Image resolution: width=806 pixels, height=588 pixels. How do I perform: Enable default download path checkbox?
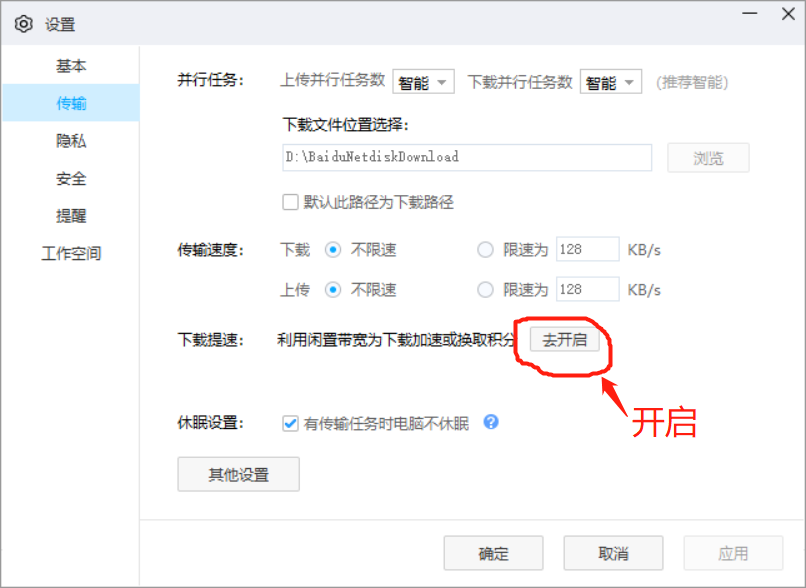click(x=291, y=202)
